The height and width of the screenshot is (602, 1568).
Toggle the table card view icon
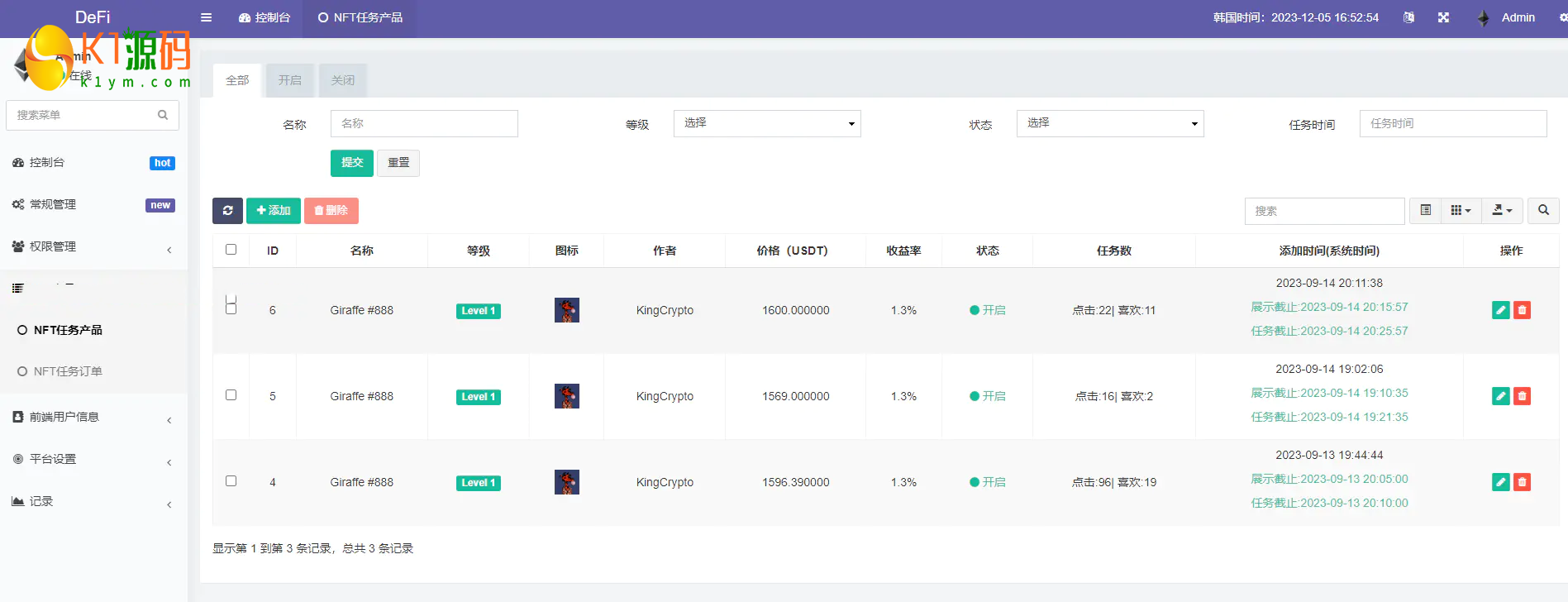click(x=1425, y=211)
